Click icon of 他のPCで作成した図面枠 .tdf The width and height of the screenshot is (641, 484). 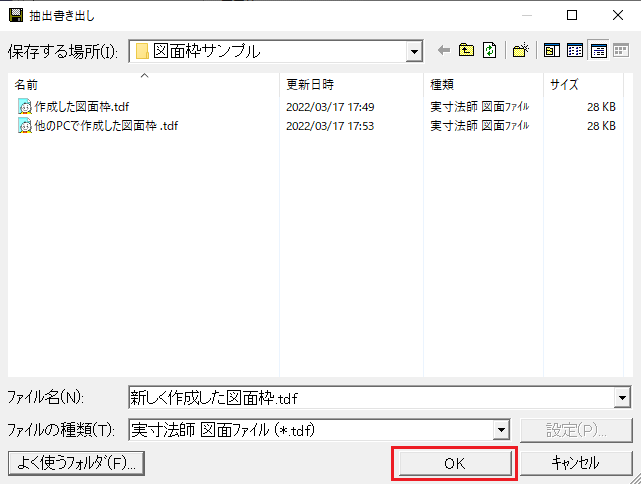click(25, 125)
